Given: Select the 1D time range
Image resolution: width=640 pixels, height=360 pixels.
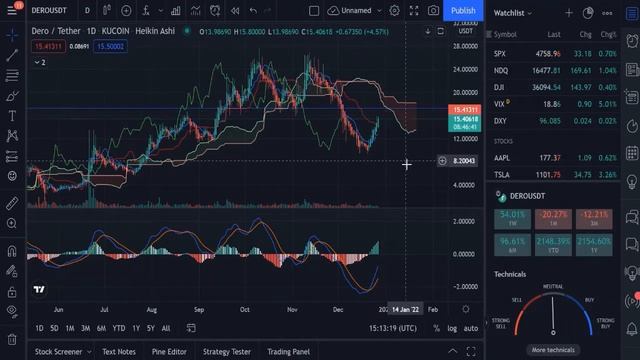Looking at the screenshot, I should coord(39,328).
